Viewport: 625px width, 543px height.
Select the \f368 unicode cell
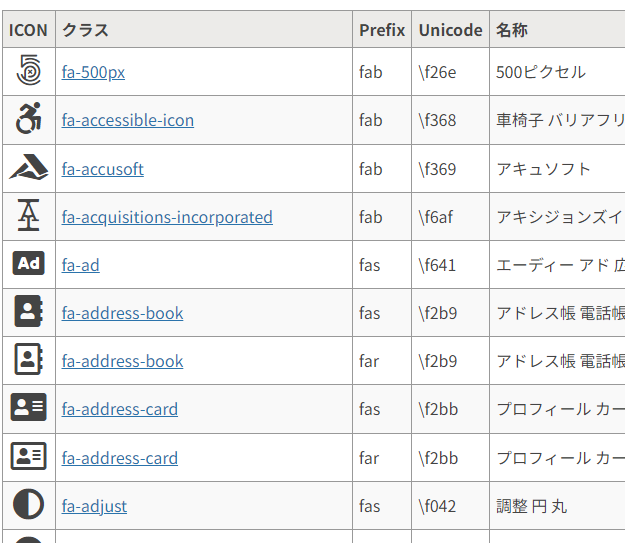click(450, 120)
